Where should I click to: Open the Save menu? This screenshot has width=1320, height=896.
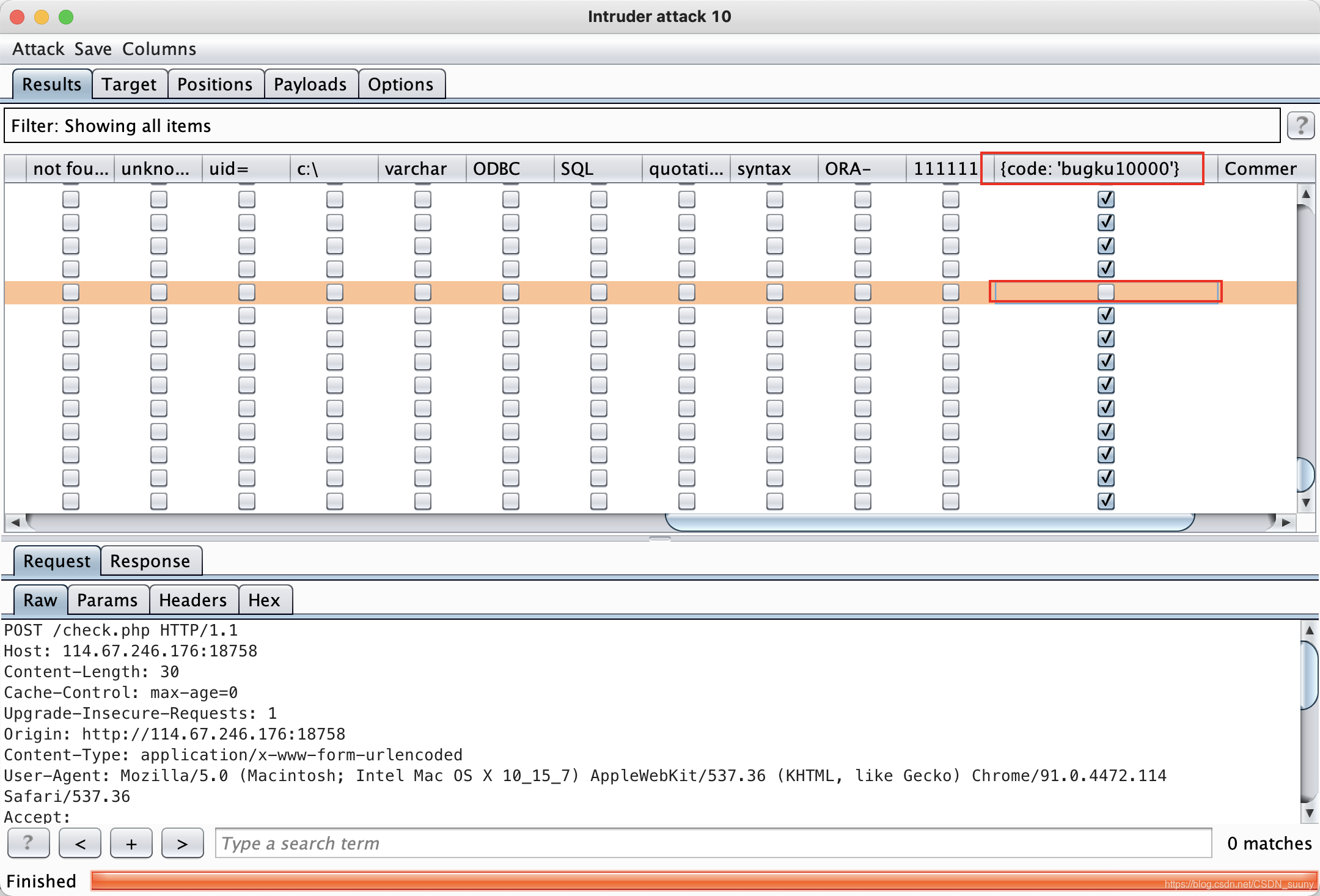[93, 49]
